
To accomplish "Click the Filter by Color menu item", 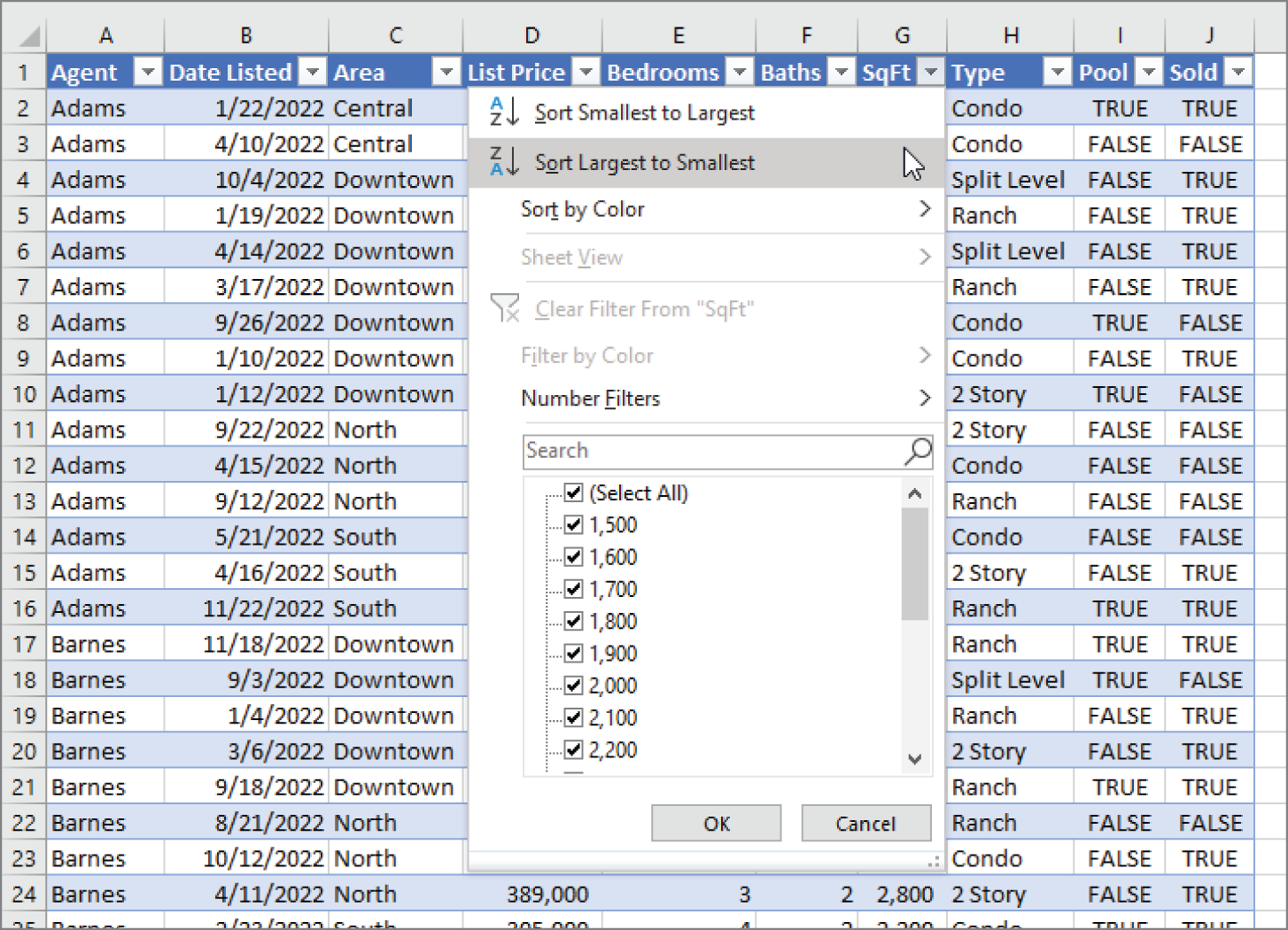I will (705, 356).
